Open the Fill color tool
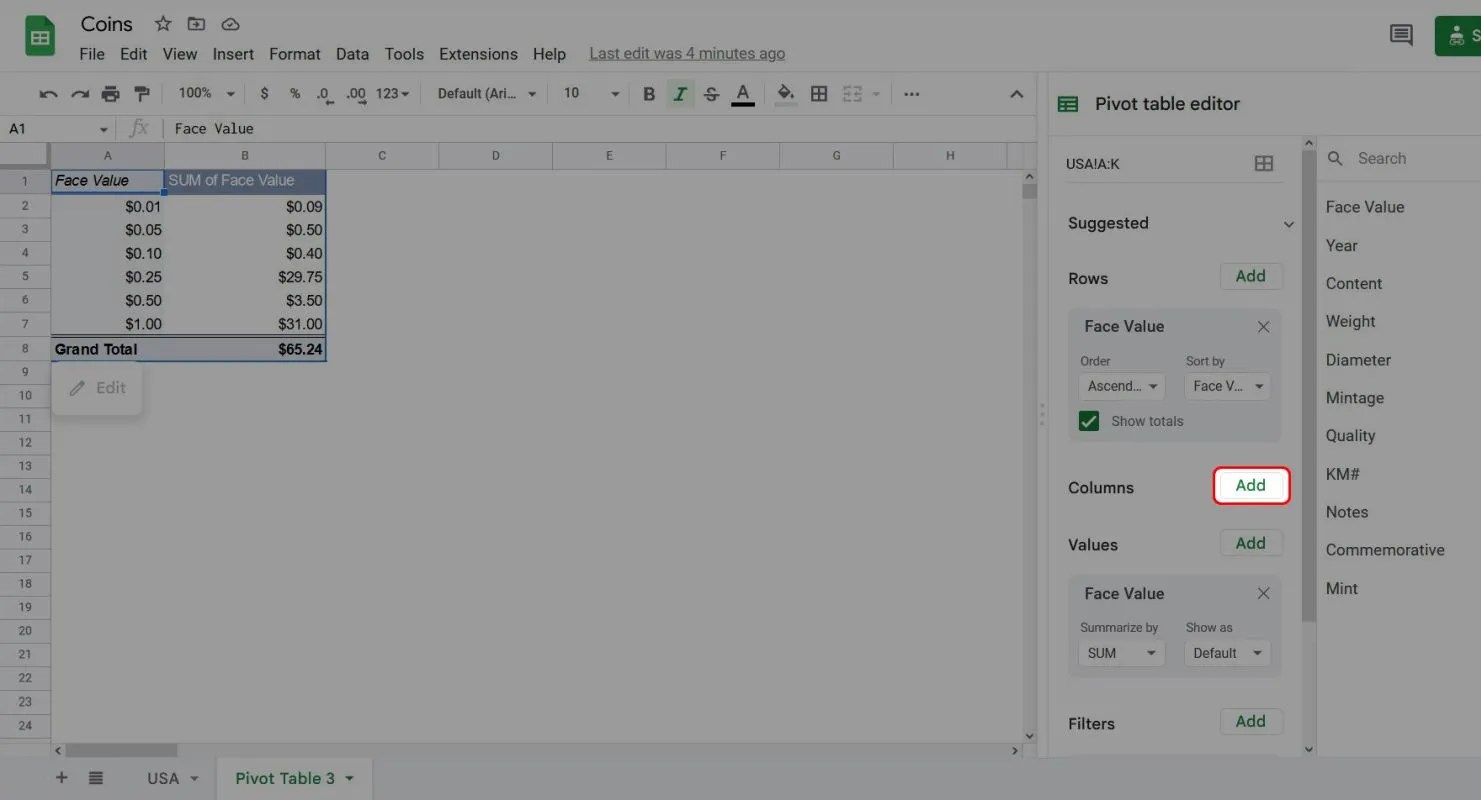Image resolution: width=1481 pixels, height=800 pixels. [x=785, y=93]
